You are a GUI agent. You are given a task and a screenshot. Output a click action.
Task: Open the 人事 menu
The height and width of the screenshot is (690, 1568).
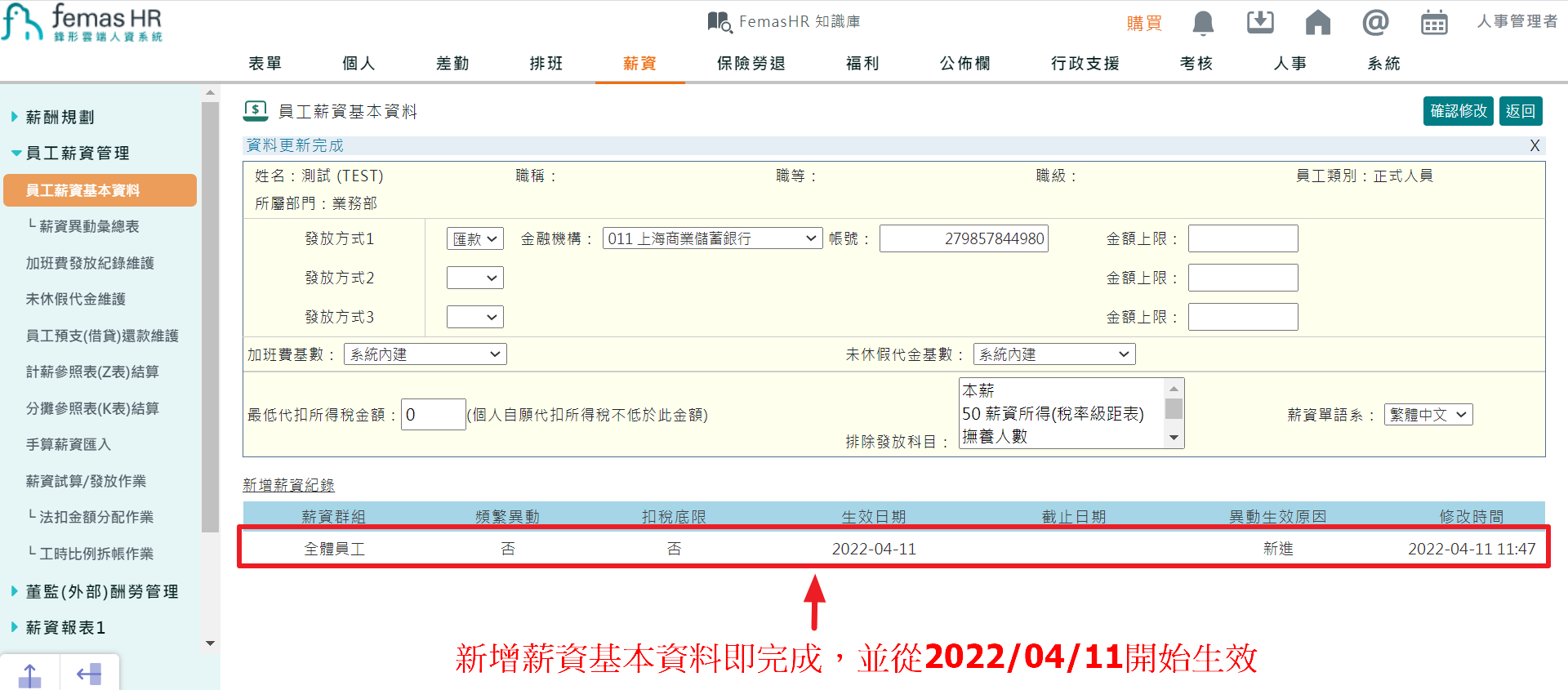(1290, 63)
